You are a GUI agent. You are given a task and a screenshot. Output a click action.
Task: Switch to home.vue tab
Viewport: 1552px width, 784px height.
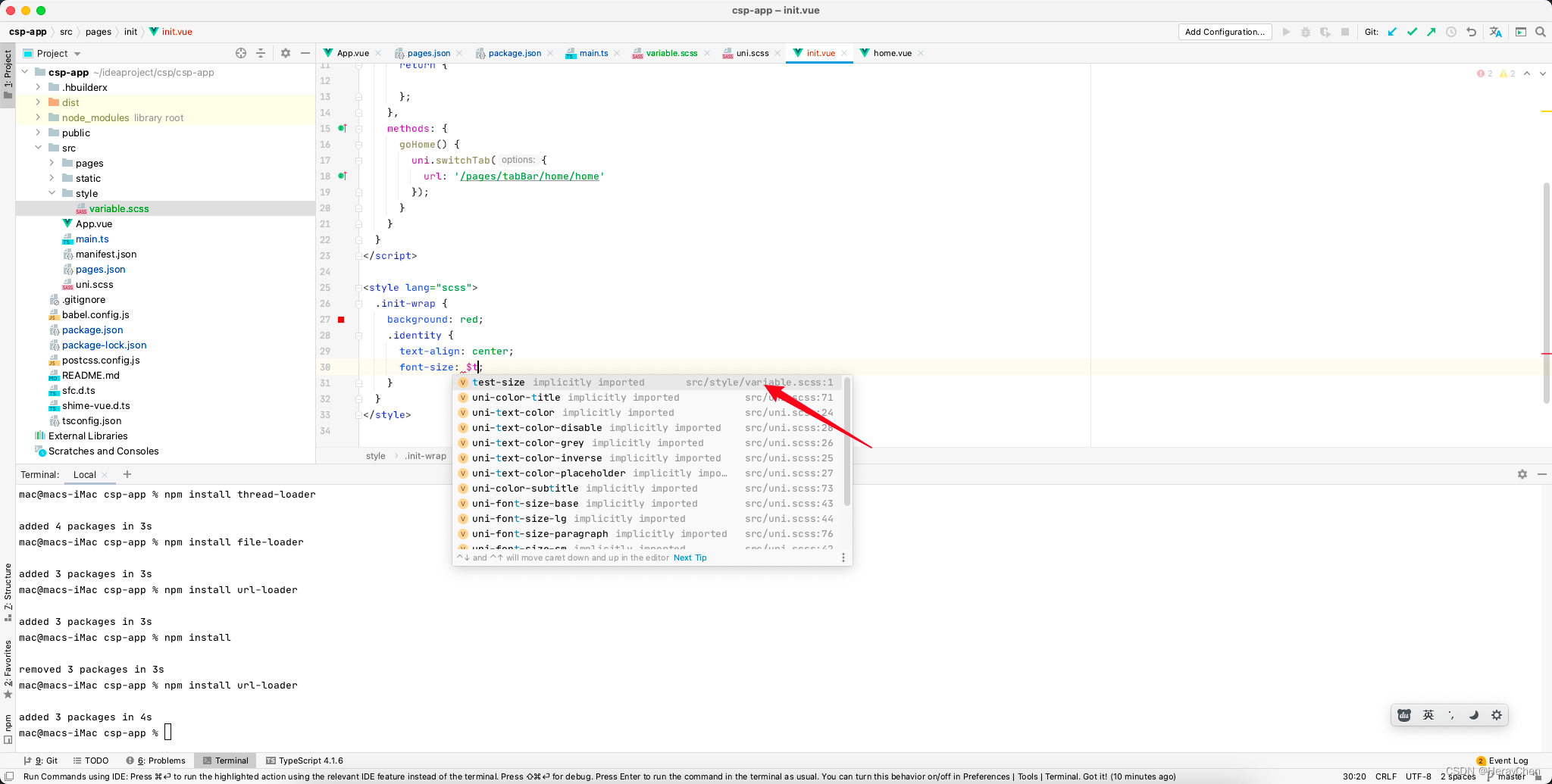[x=892, y=53]
